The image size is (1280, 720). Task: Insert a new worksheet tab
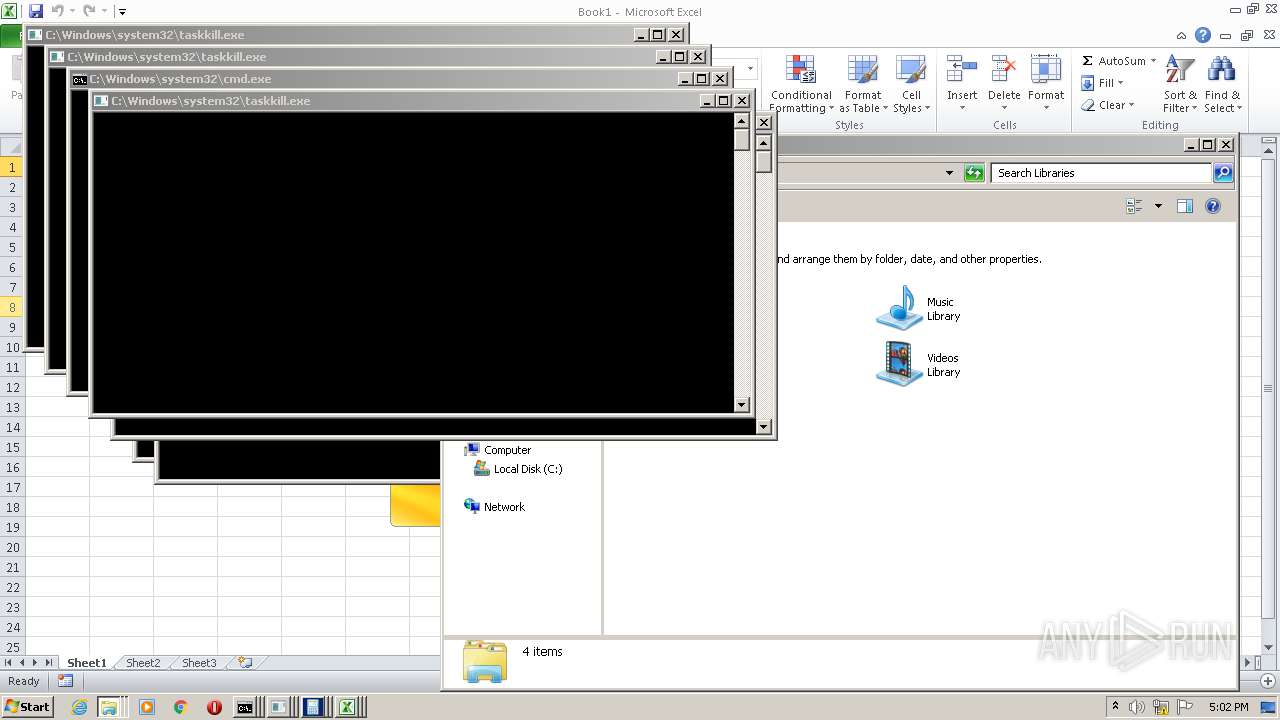244,663
